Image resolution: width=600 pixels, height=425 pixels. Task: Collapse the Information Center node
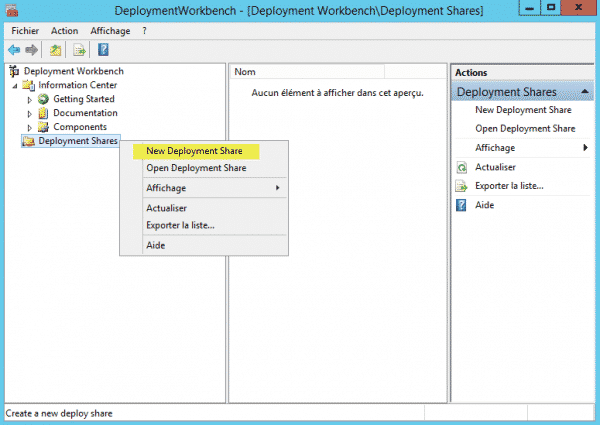(x=14, y=85)
